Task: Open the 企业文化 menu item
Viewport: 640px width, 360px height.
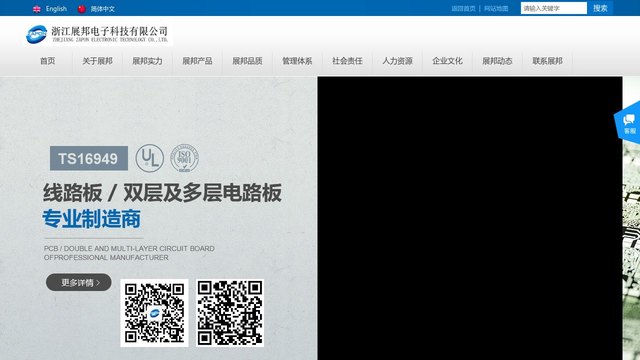Action: (447, 61)
